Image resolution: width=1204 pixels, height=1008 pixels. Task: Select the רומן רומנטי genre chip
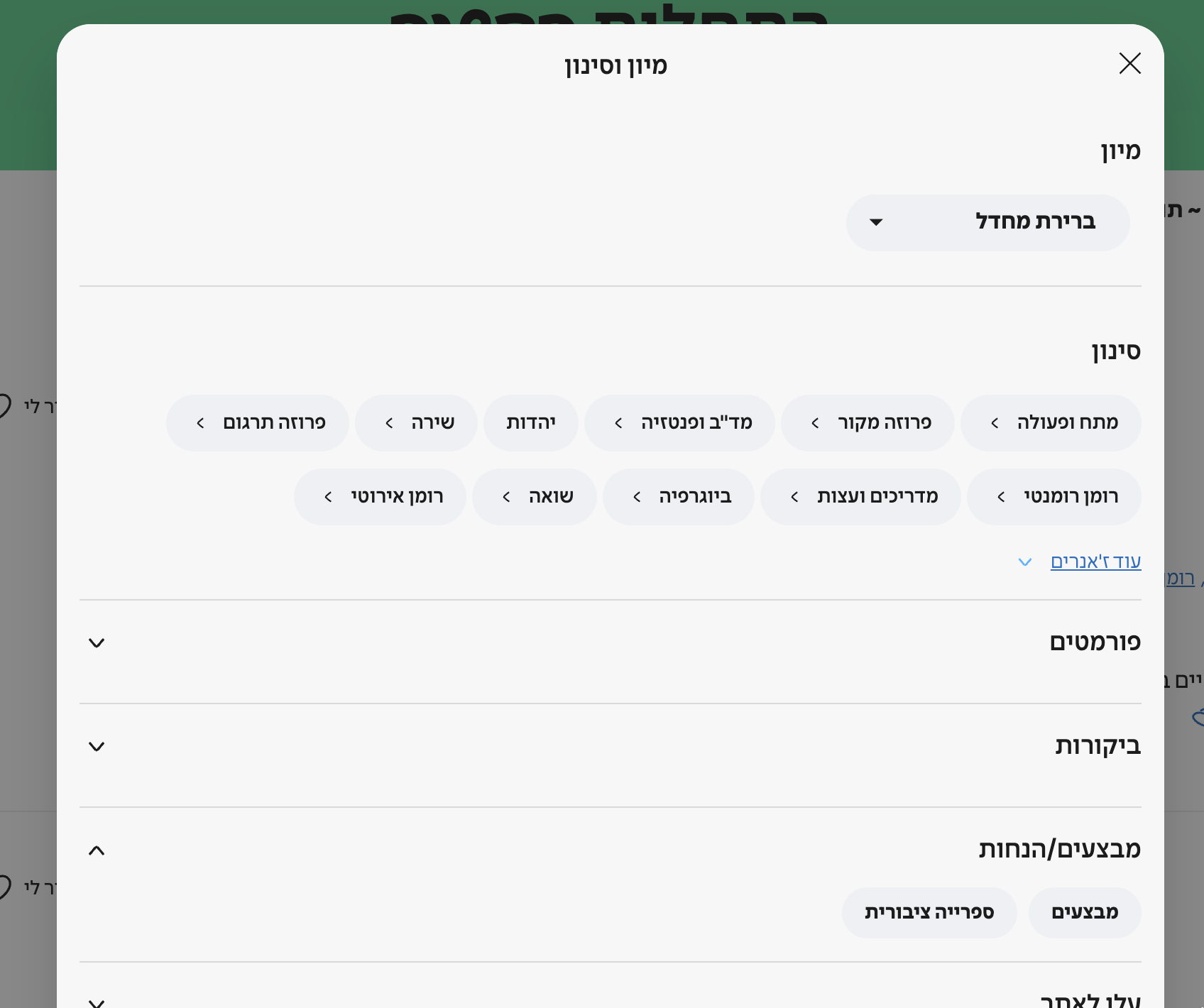pos(1054,497)
